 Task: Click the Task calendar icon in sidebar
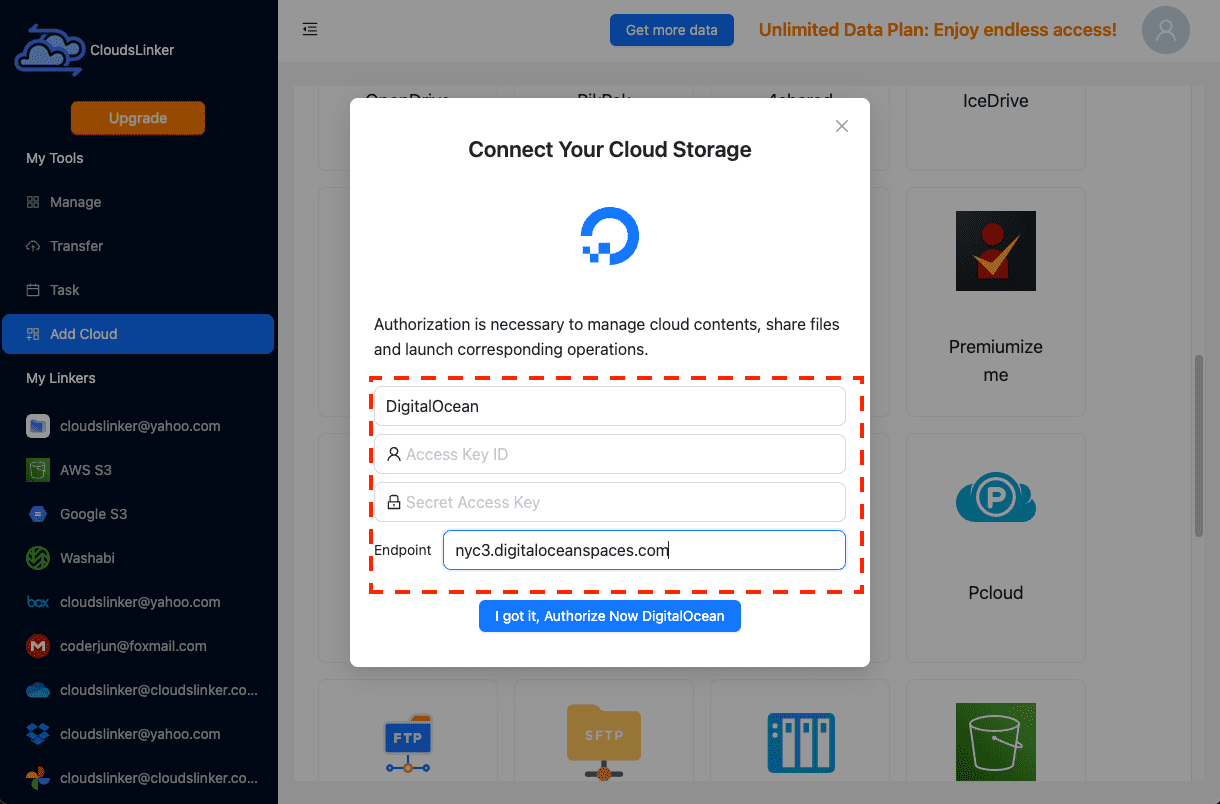coord(33,290)
